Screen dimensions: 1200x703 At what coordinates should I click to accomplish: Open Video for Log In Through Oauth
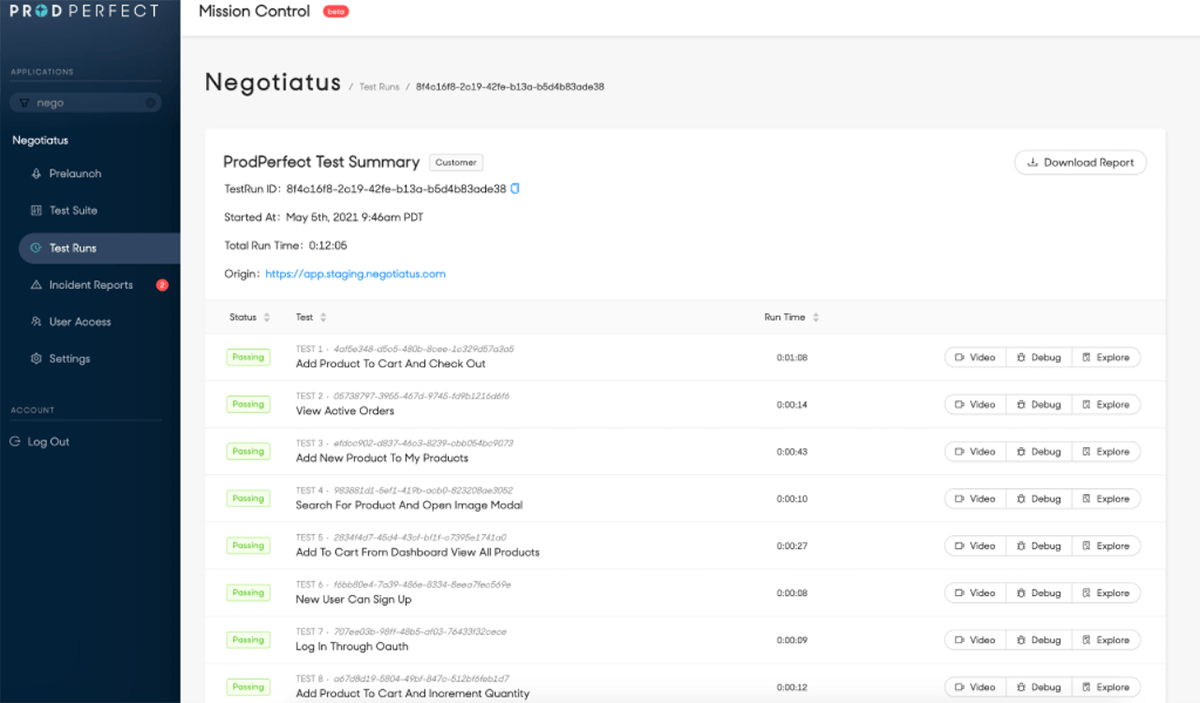tap(975, 640)
